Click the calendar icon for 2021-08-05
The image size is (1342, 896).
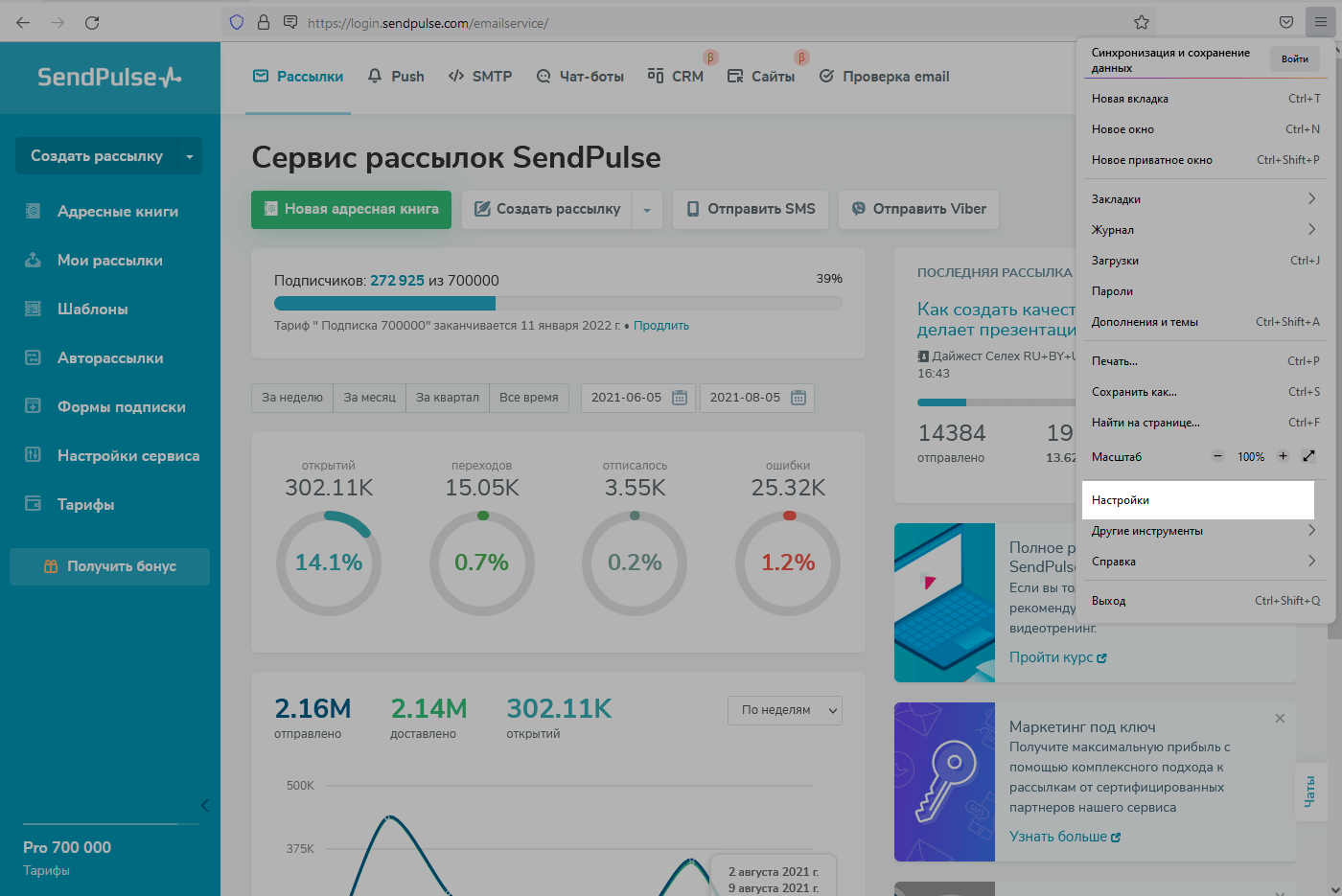coord(798,397)
